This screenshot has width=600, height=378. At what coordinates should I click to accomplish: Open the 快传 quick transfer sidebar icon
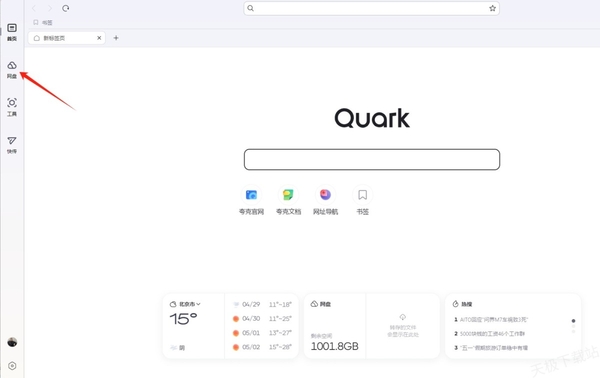point(12,145)
